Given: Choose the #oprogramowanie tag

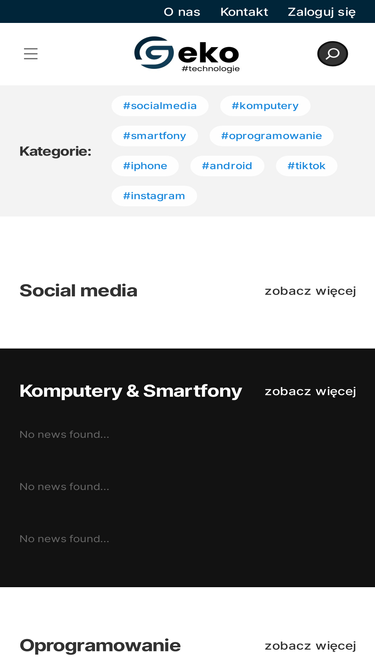Looking at the screenshot, I should click(272, 136).
